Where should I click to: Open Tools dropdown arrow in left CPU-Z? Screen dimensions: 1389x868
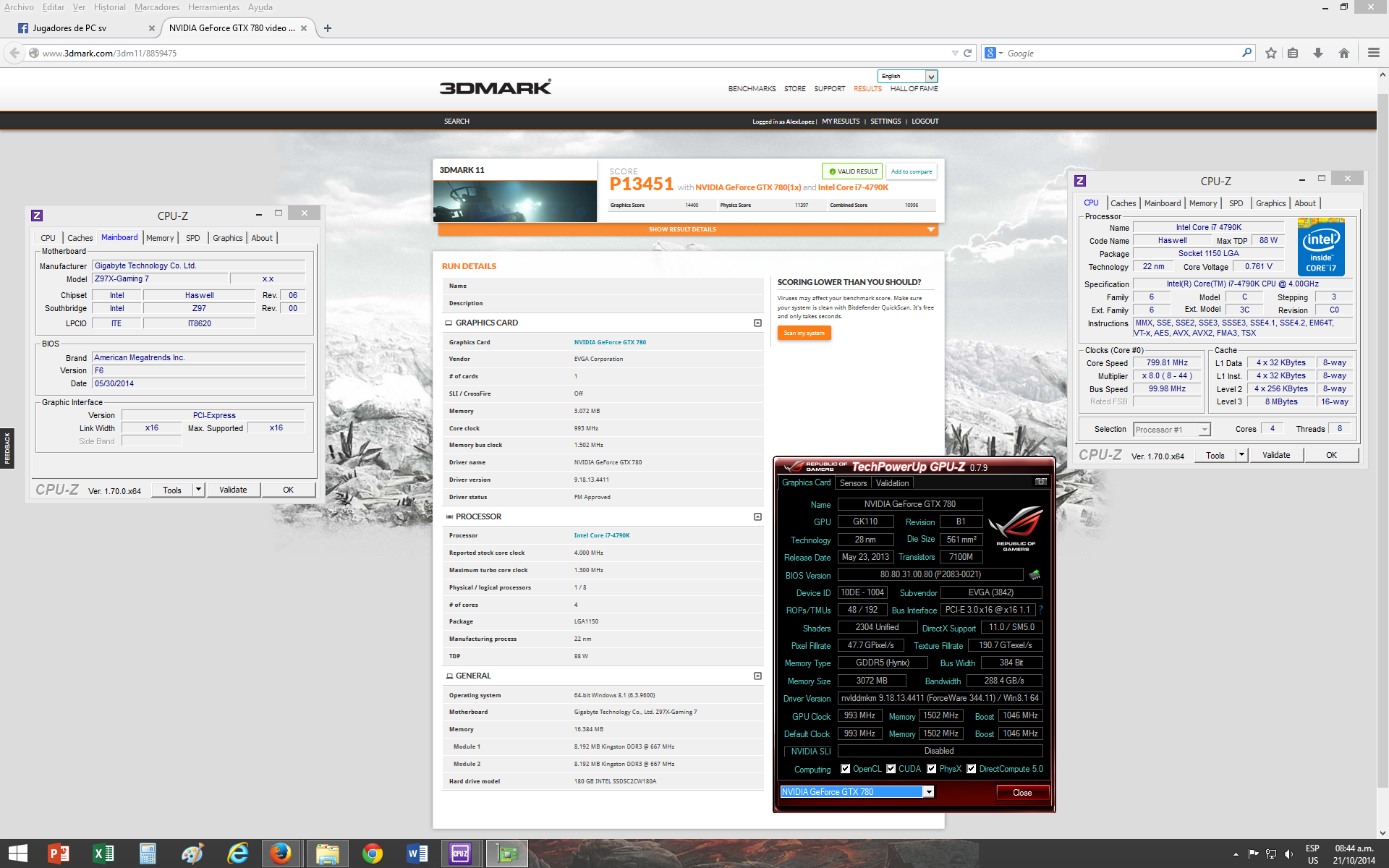click(x=198, y=490)
